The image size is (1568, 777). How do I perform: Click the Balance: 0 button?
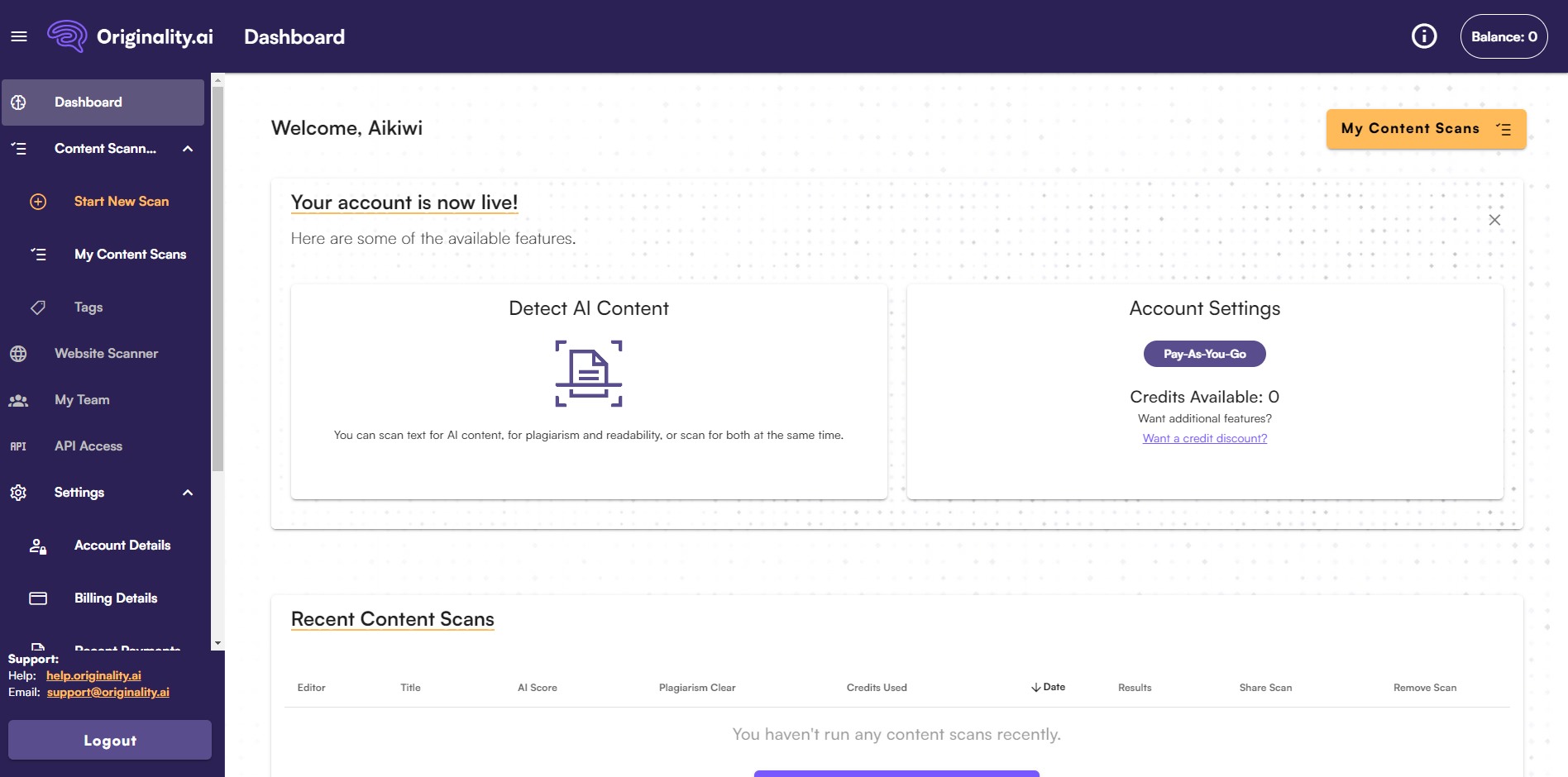pyautogui.click(x=1503, y=36)
